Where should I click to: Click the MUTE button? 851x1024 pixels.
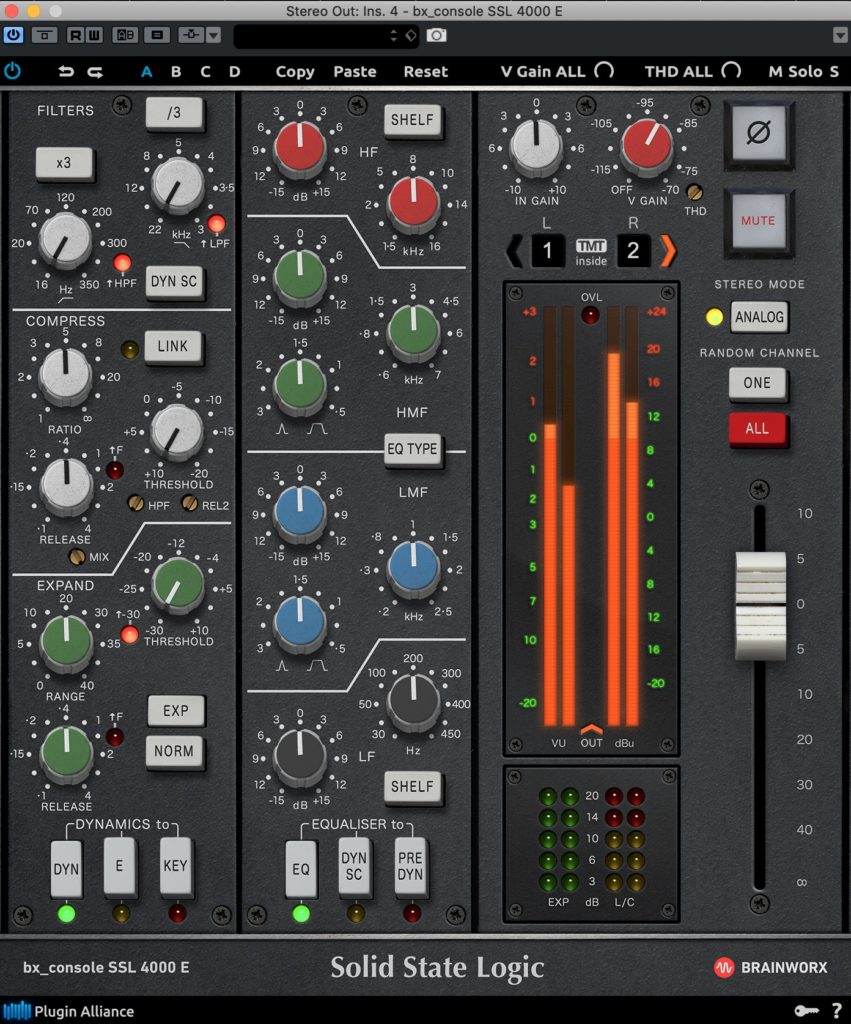[758, 221]
